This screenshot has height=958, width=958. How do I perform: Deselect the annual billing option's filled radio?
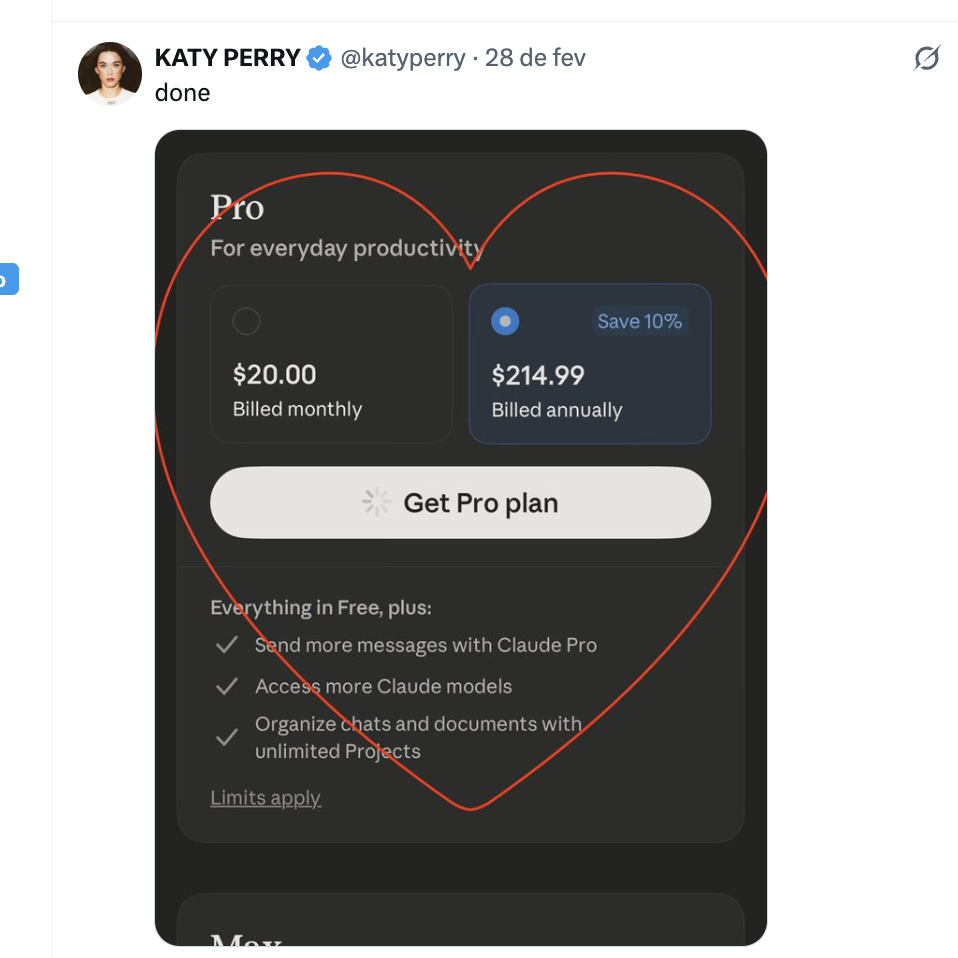click(x=505, y=321)
